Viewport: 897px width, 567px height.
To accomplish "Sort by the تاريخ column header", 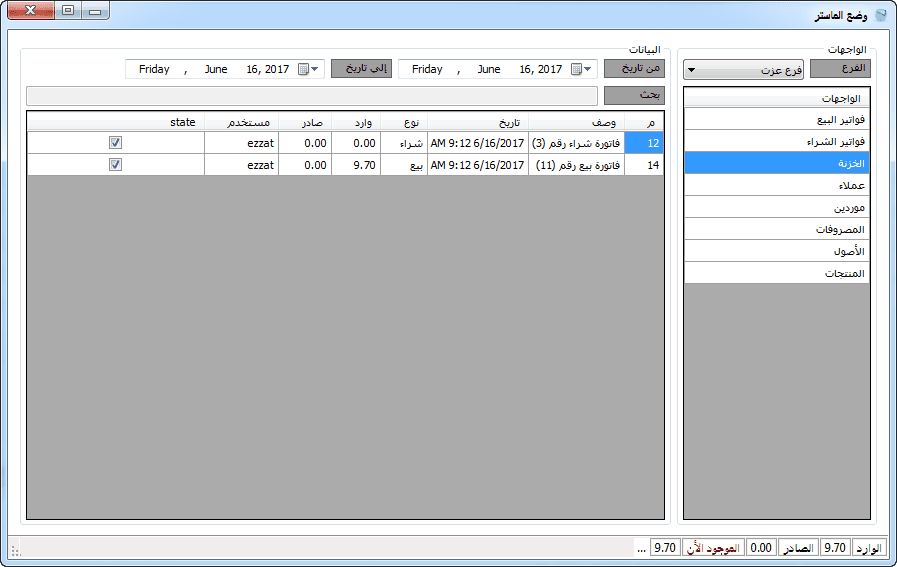I will tap(478, 122).
